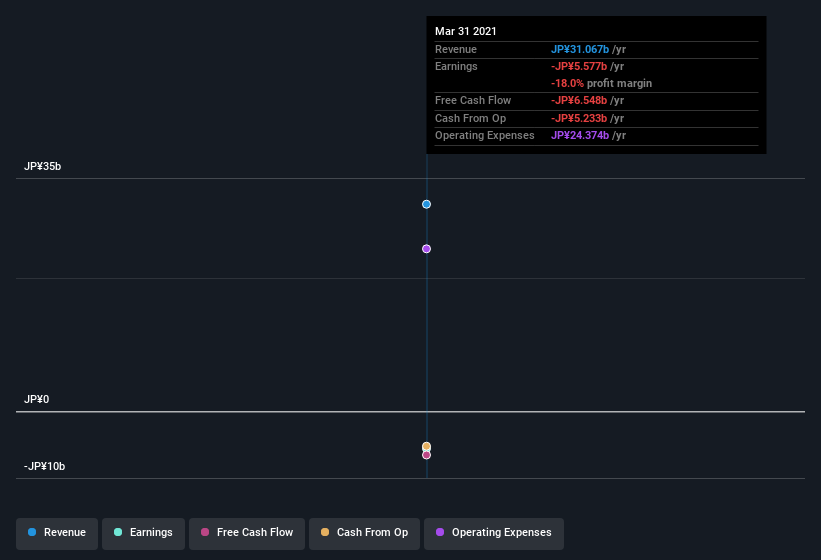Click the JP¥24.374b operating expenses value
The width and height of the screenshot is (821, 560).
[580, 136]
